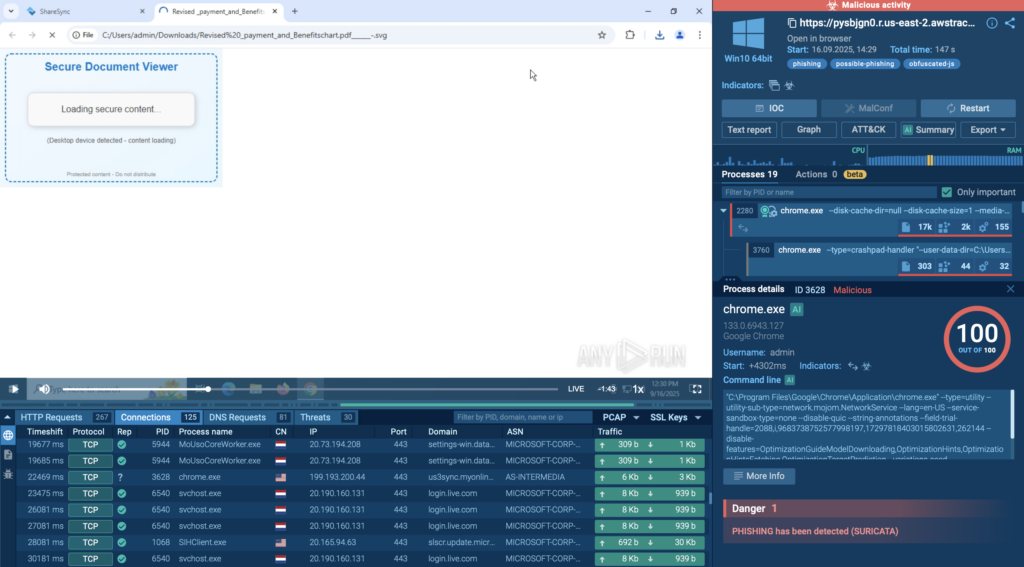Screen dimensions: 1024x567
Task: Click the Filter by PID, domain, name field
Action: point(522,417)
